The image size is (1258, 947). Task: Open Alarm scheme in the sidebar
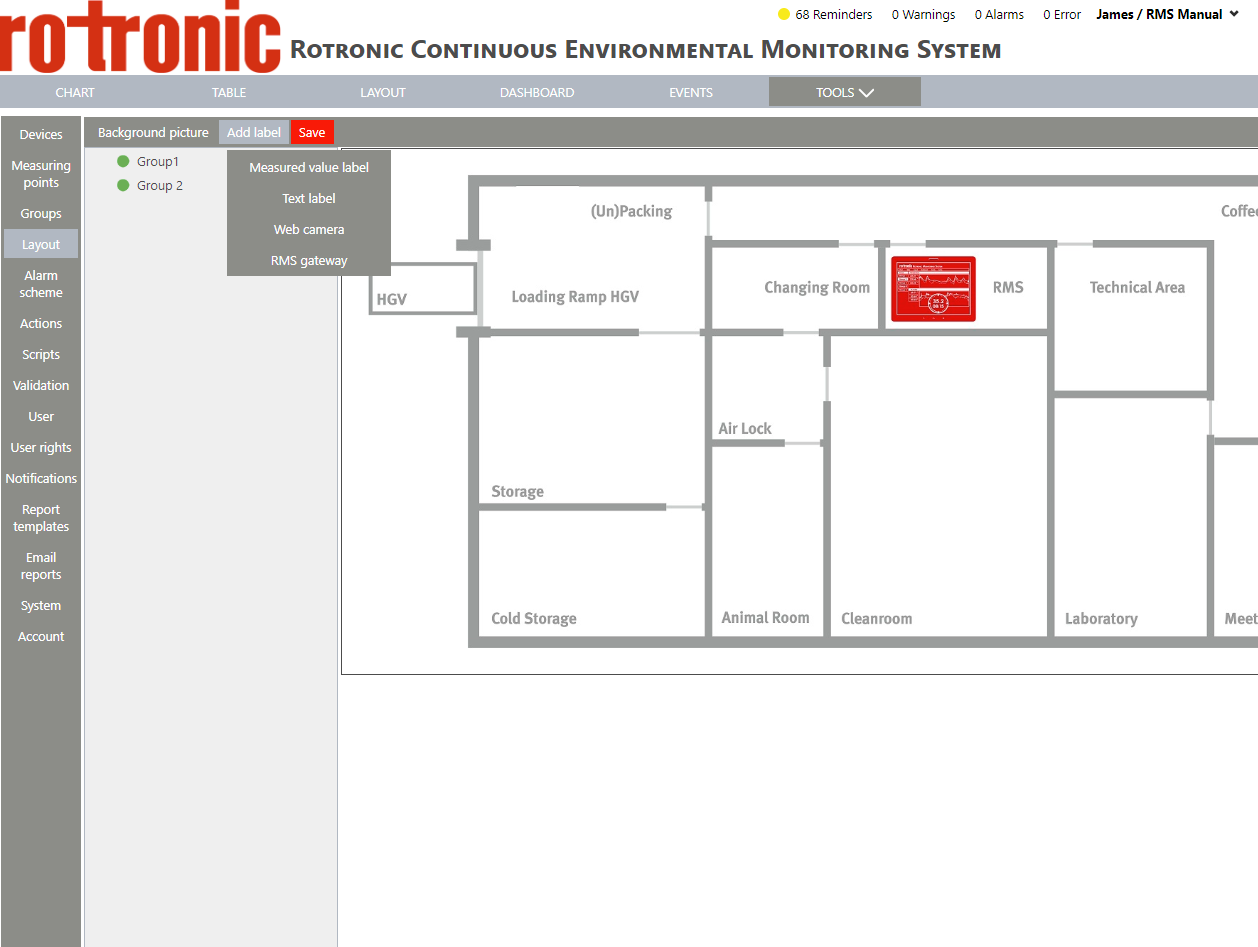click(41, 284)
